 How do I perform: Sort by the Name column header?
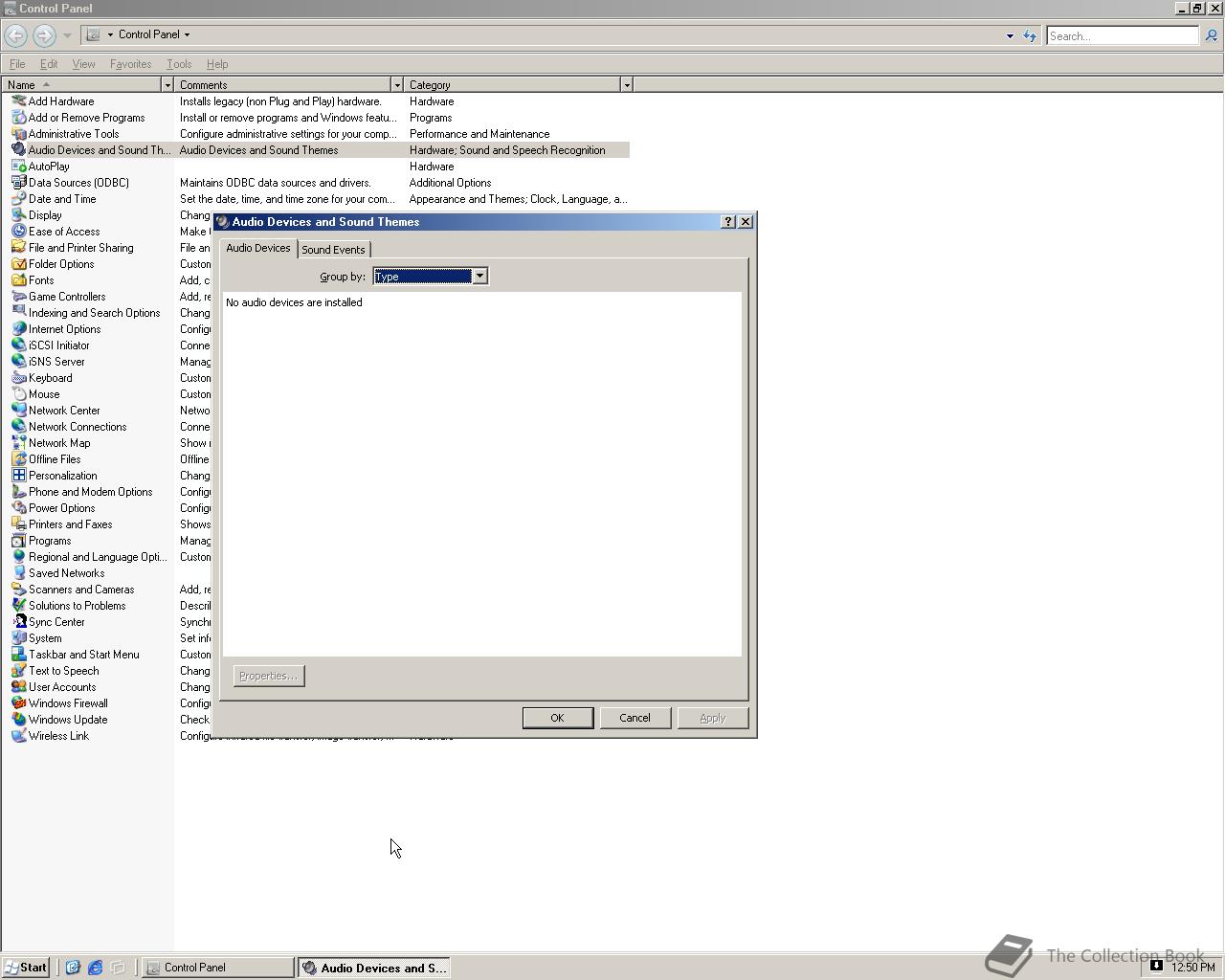pyautogui.click(x=81, y=85)
